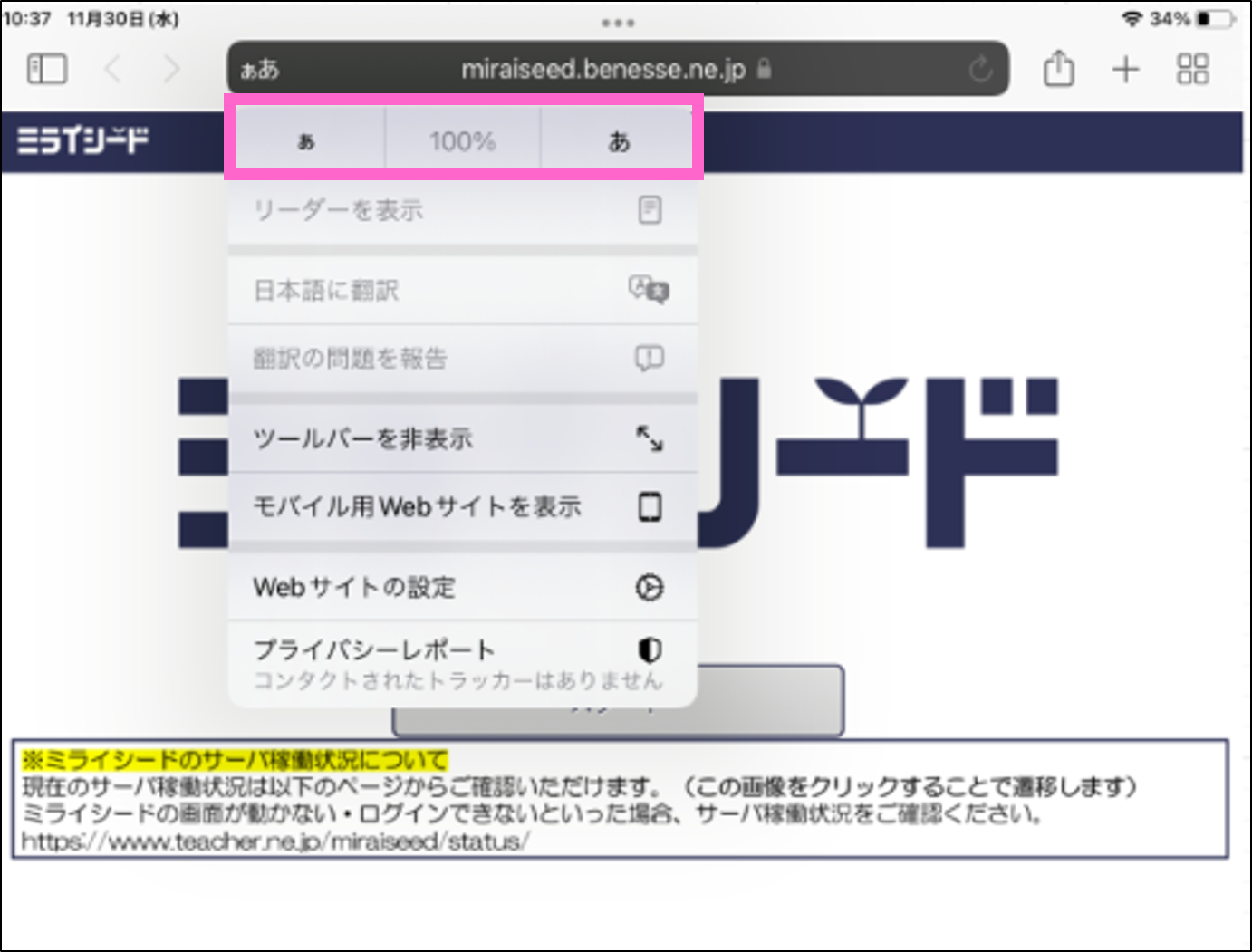The image size is (1252, 952).
Task: Select 翻訳の問題を報告 entry
Action: 462,359
